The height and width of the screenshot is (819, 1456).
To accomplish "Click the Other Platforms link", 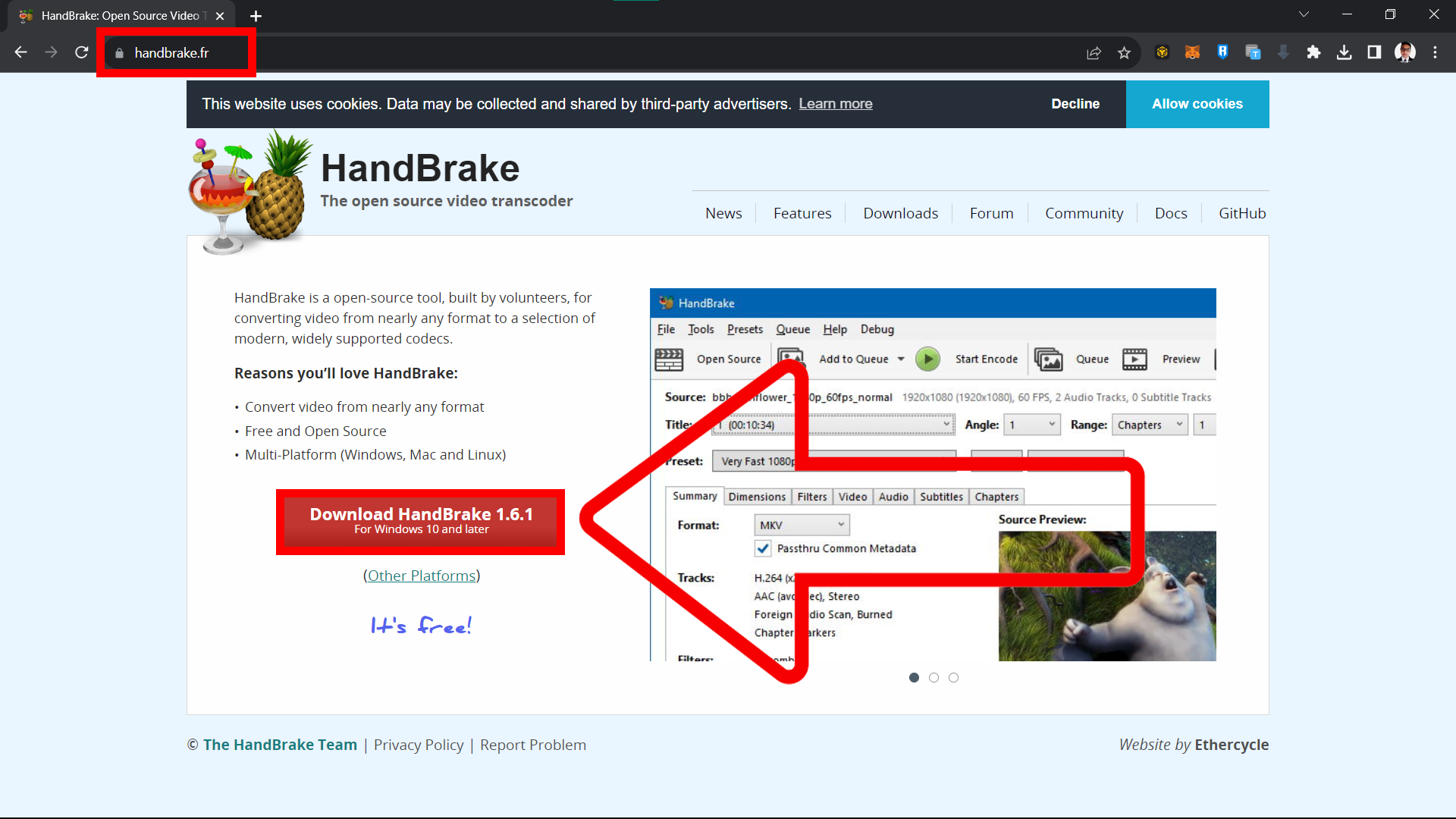I will point(421,575).
